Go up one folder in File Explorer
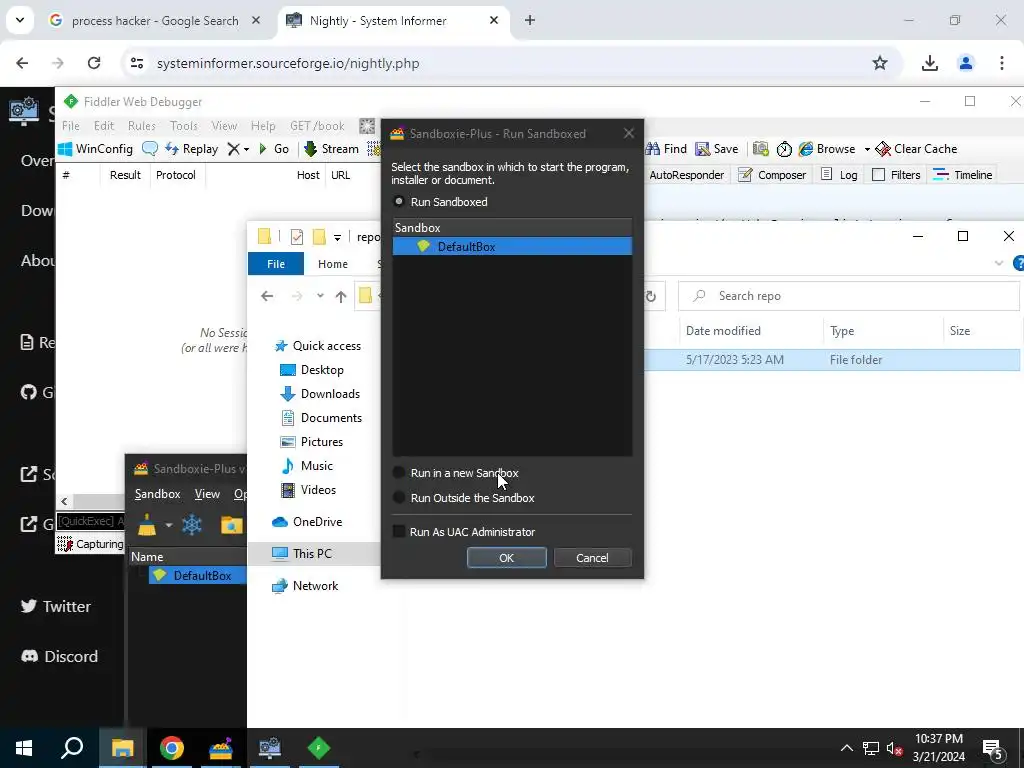 pos(341,296)
